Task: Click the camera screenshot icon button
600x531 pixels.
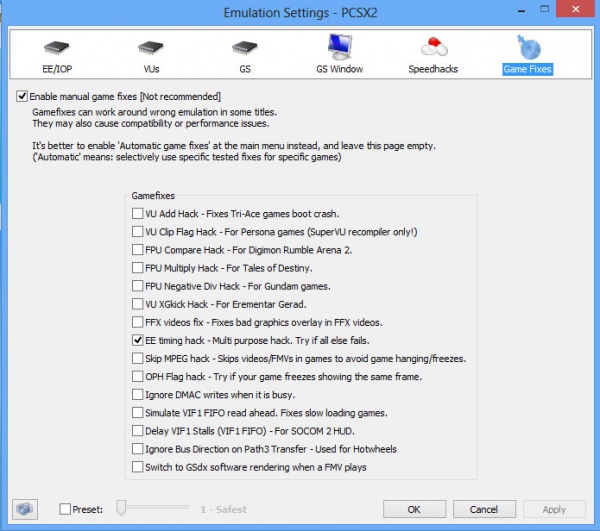Action: pyautogui.click(x=25, y=509)
